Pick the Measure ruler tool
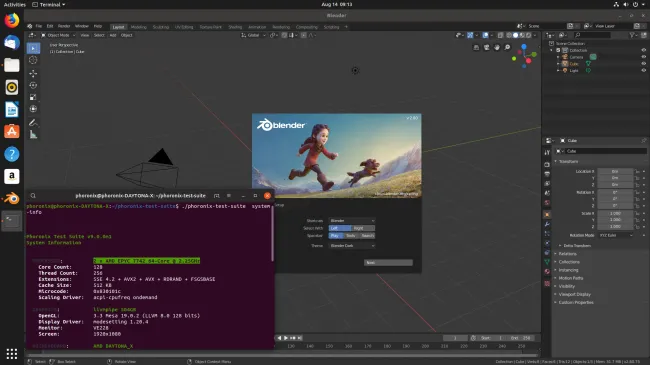 33,134
